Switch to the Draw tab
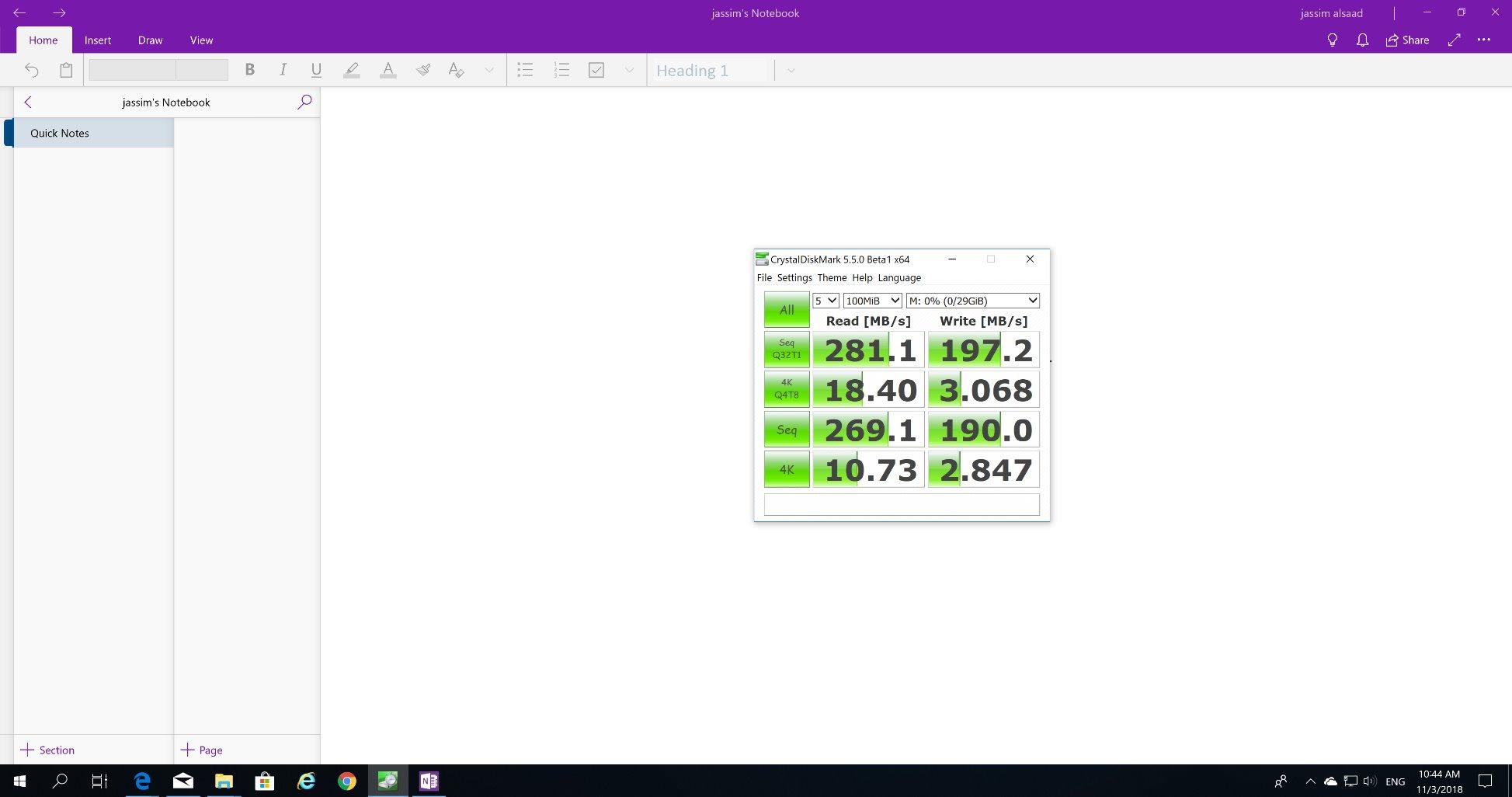 click(150, 40)
